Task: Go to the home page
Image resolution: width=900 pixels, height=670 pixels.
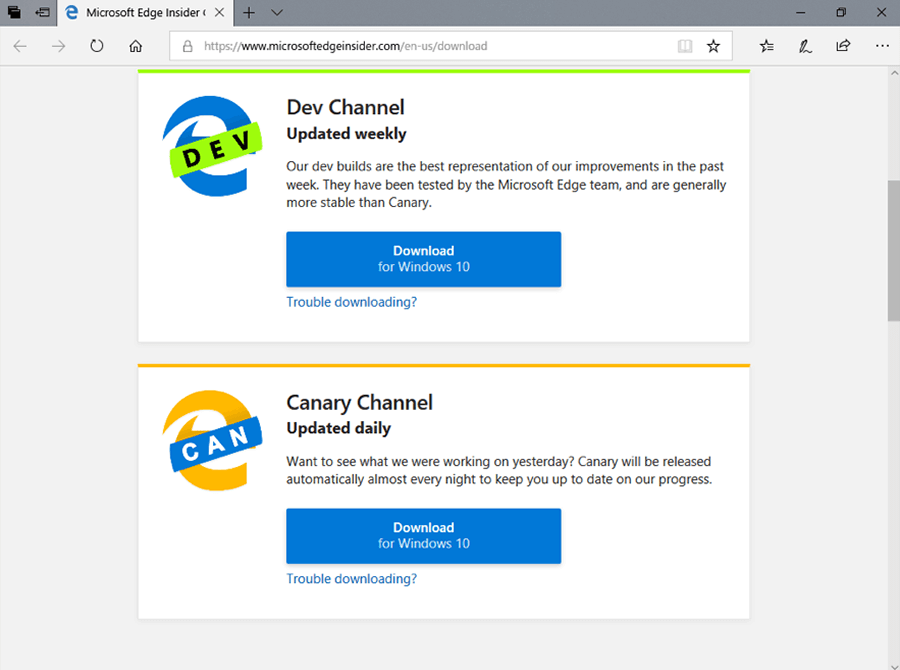Action: (x=135, y=46)
